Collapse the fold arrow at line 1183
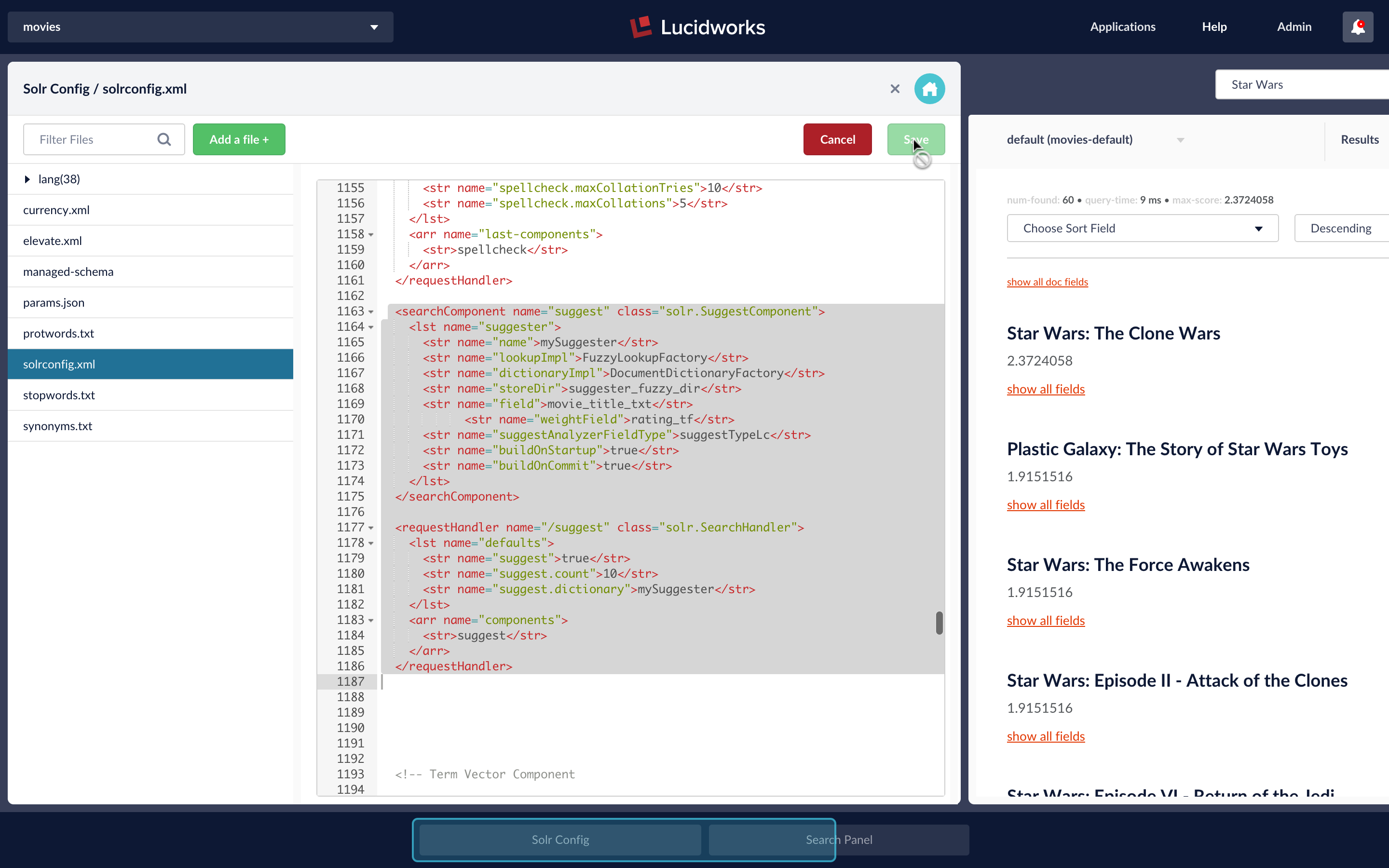Viewport: 1389px width, 868px height. 371,621
